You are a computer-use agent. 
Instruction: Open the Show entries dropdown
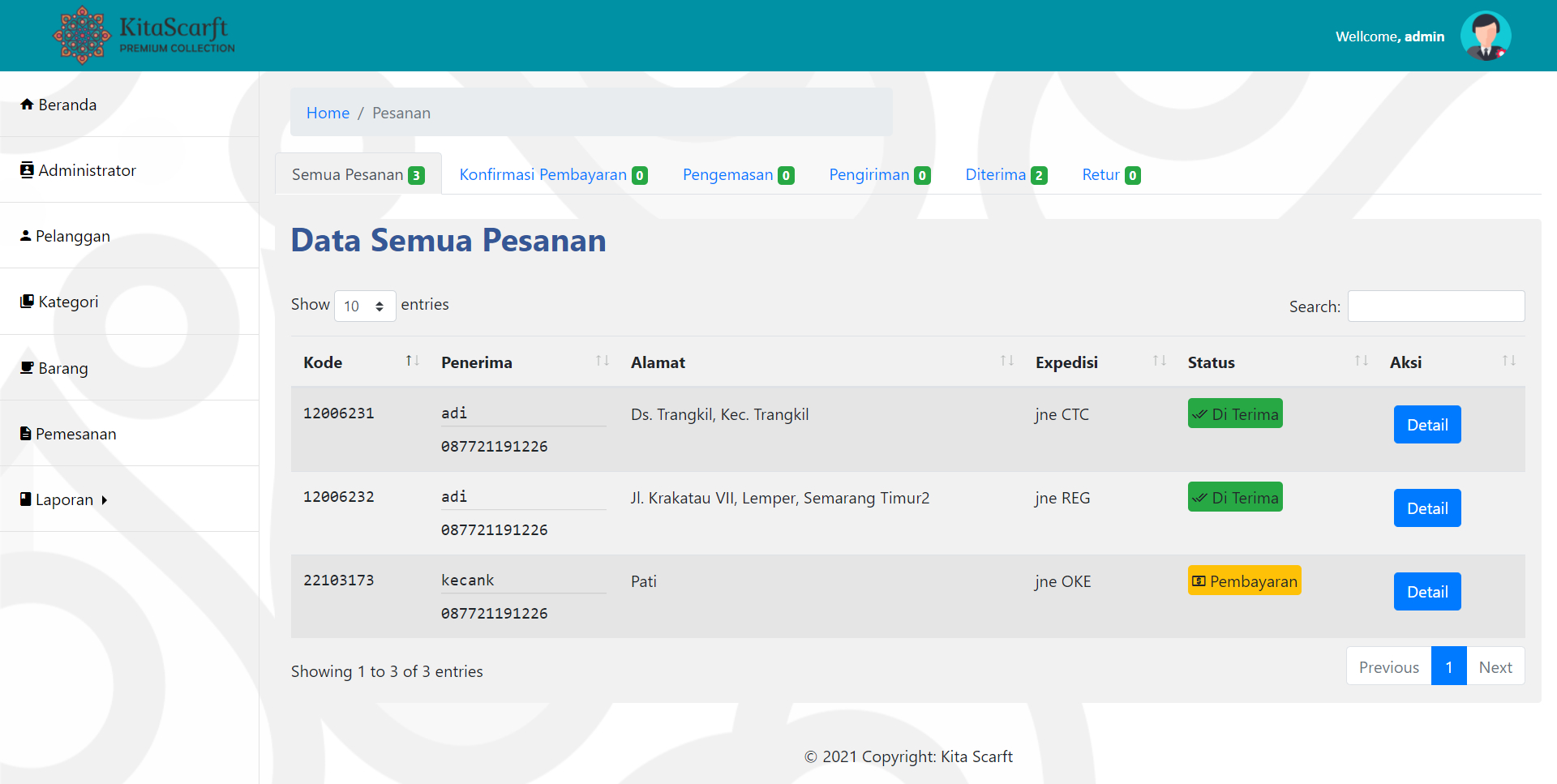tap(365, 306)
